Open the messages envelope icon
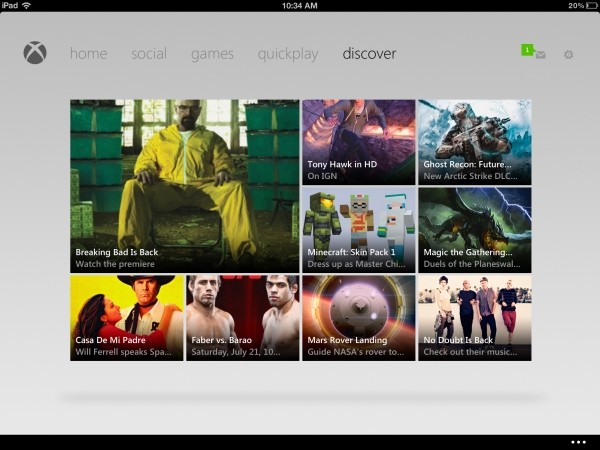 (x=540, y=55)
